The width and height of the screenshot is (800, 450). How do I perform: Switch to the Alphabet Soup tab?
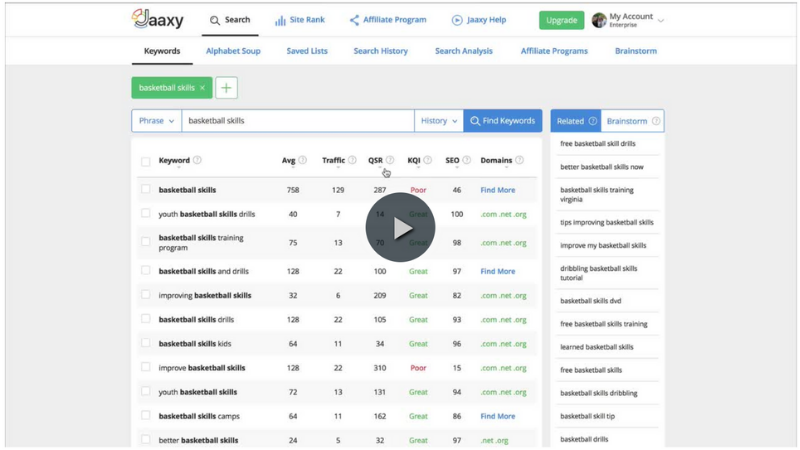coord(233,51)
